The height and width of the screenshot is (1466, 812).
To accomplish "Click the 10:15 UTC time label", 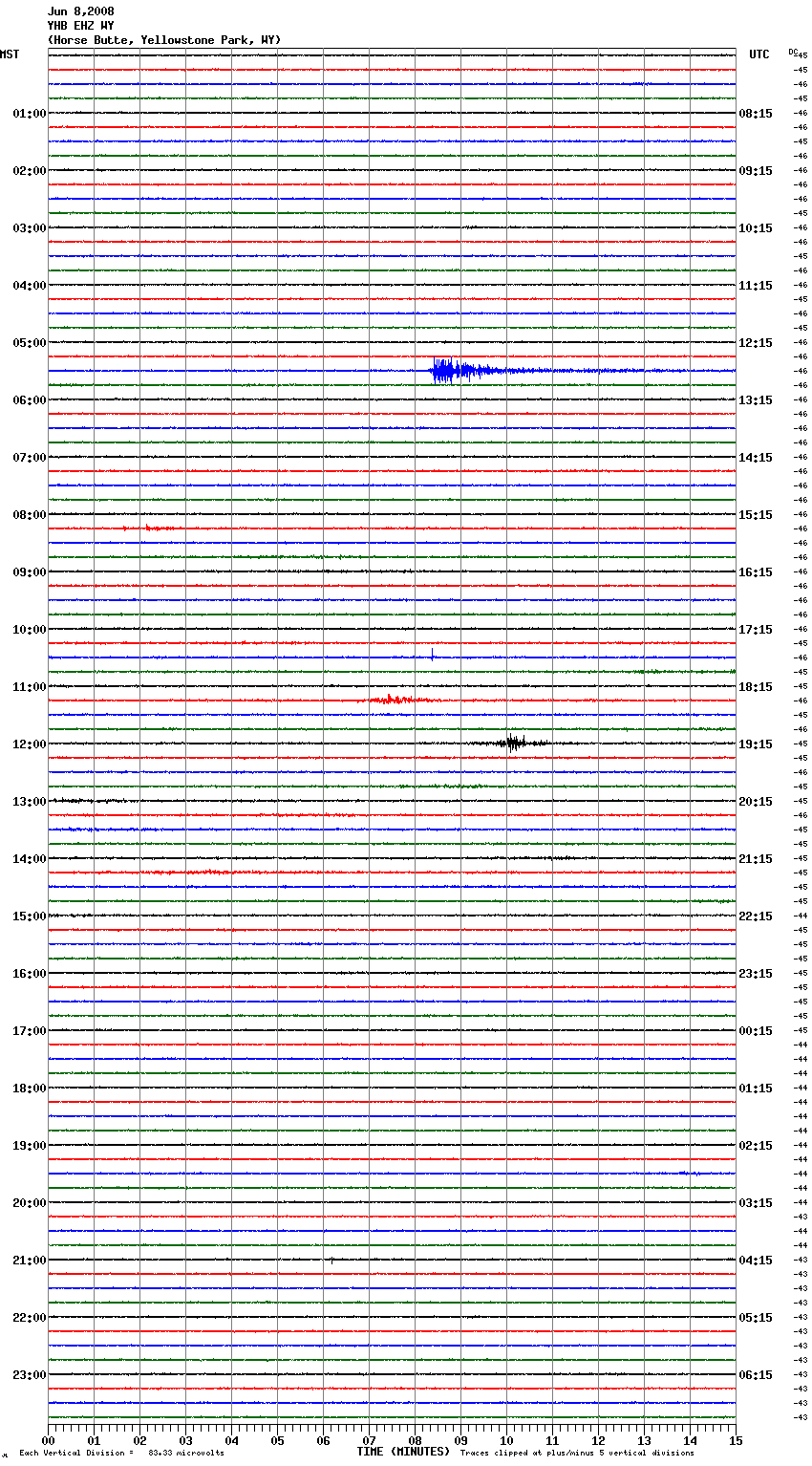I will [756, 228].
